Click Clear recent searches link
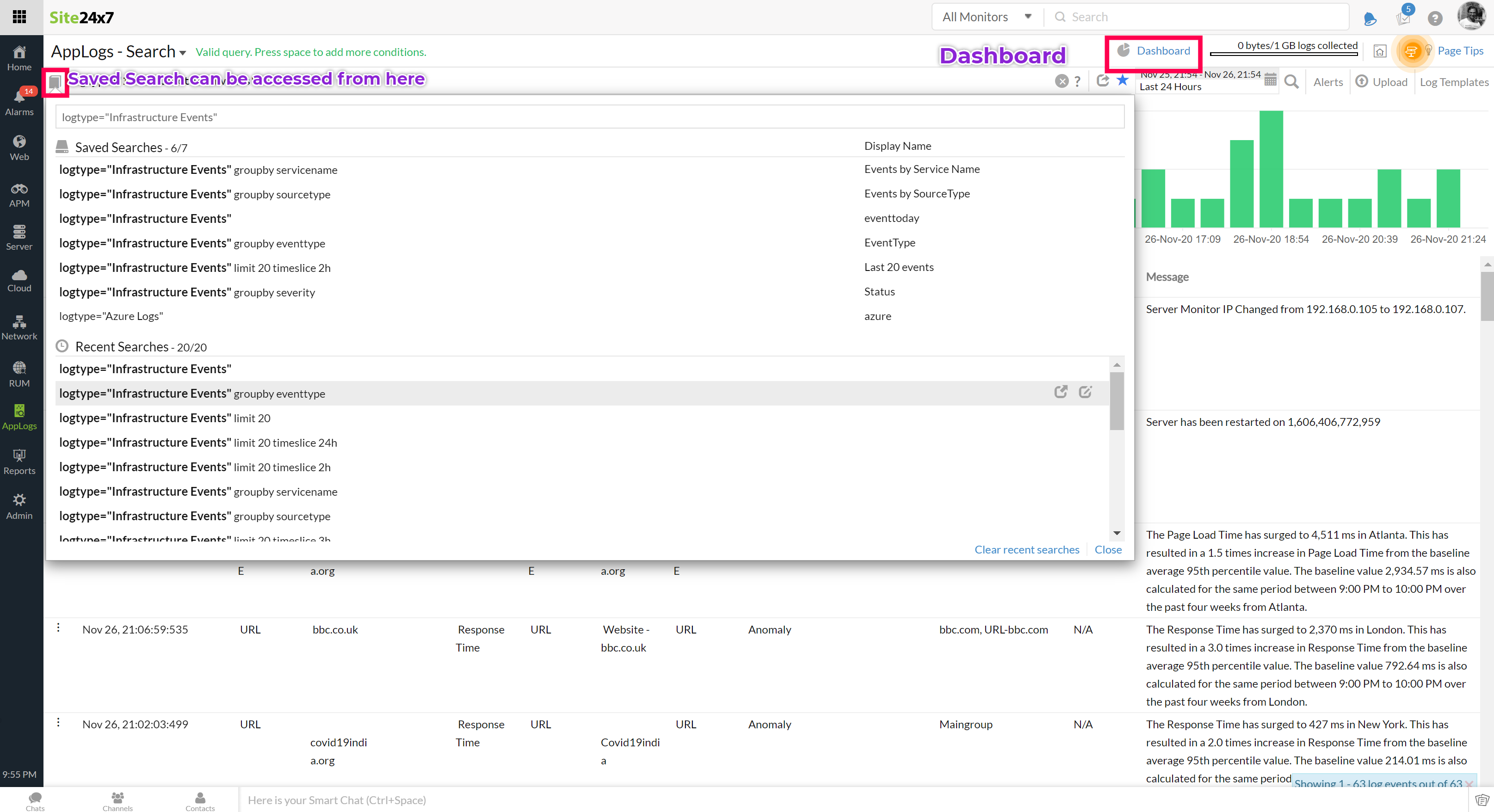The height and width of the screenshot is (812, 1494). [x=1026, y=549]
